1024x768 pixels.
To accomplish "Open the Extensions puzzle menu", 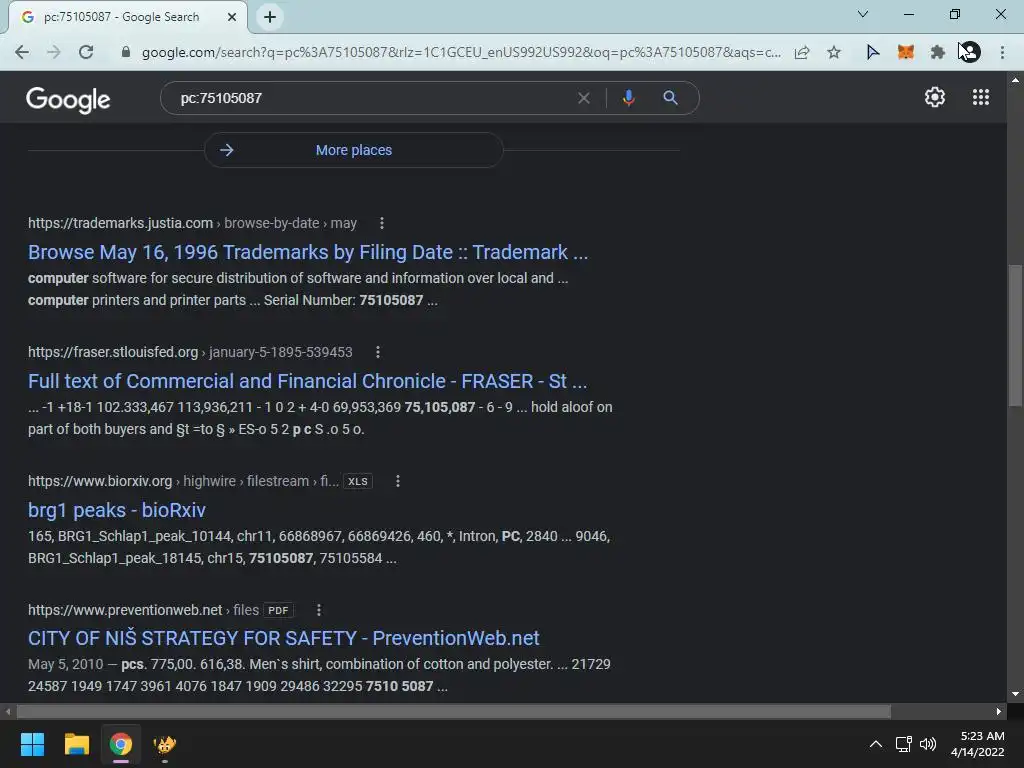I will (x=938, y=52).
